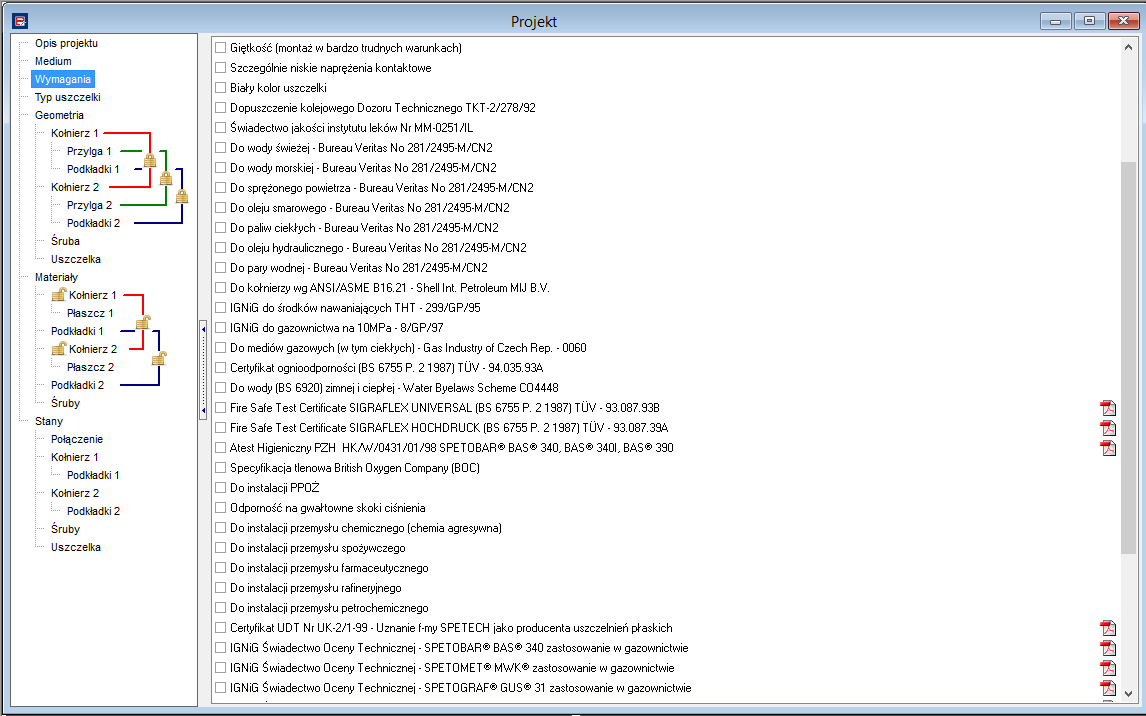Click the red padlock linking Kołnierz 1 and 2 geometry
This screenshot has height=716, width=1146.
click(x=150, y=160)
